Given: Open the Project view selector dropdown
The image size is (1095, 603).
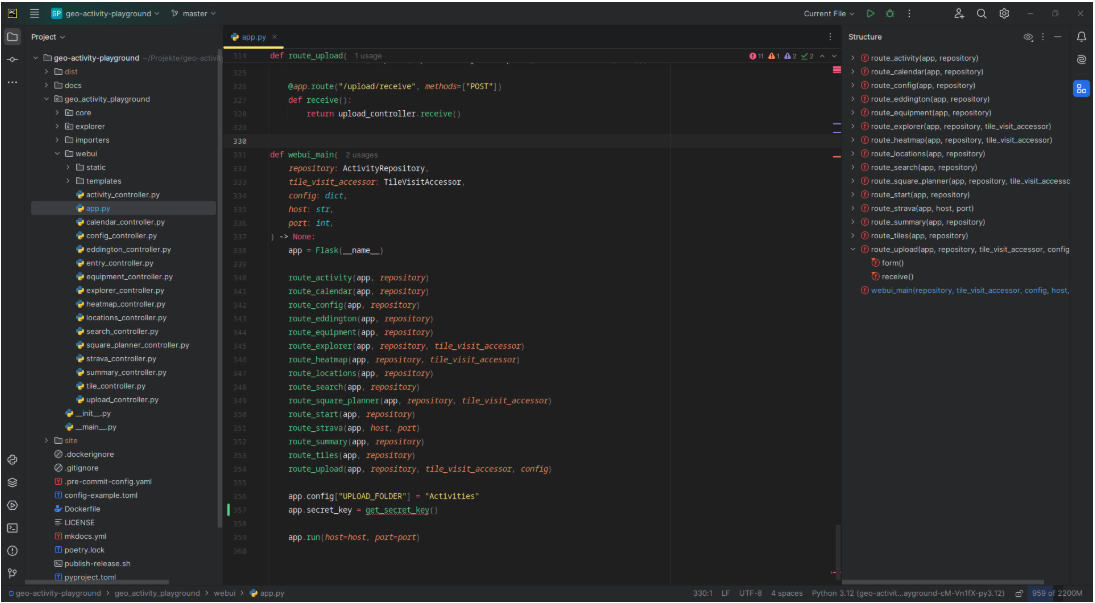Looking at the screenshot, I should (x=48, y=37).
